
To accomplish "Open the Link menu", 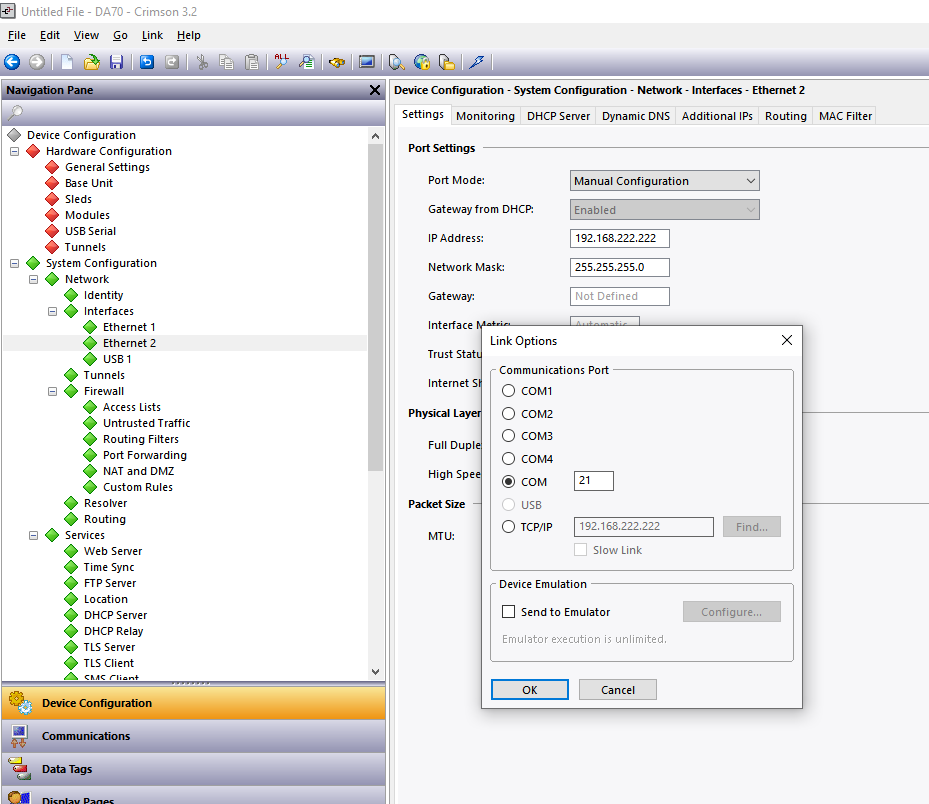I will click(152, 36).
